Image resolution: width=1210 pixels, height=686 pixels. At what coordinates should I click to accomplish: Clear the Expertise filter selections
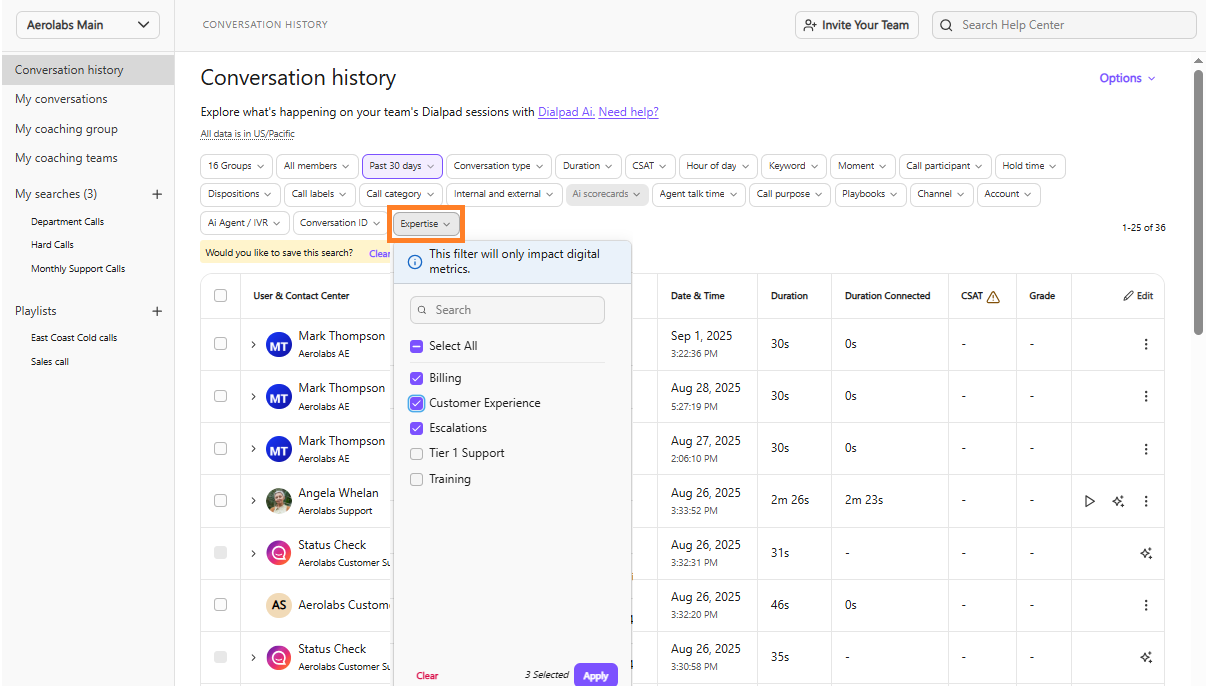coord(427,676)
